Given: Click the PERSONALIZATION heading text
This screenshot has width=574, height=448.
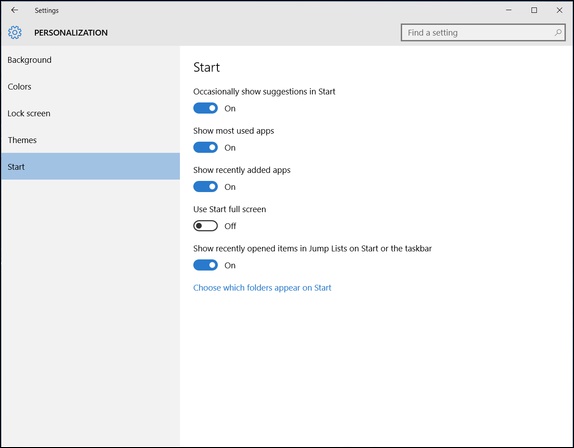Looking at the screenshot, I should click(71, 33).
